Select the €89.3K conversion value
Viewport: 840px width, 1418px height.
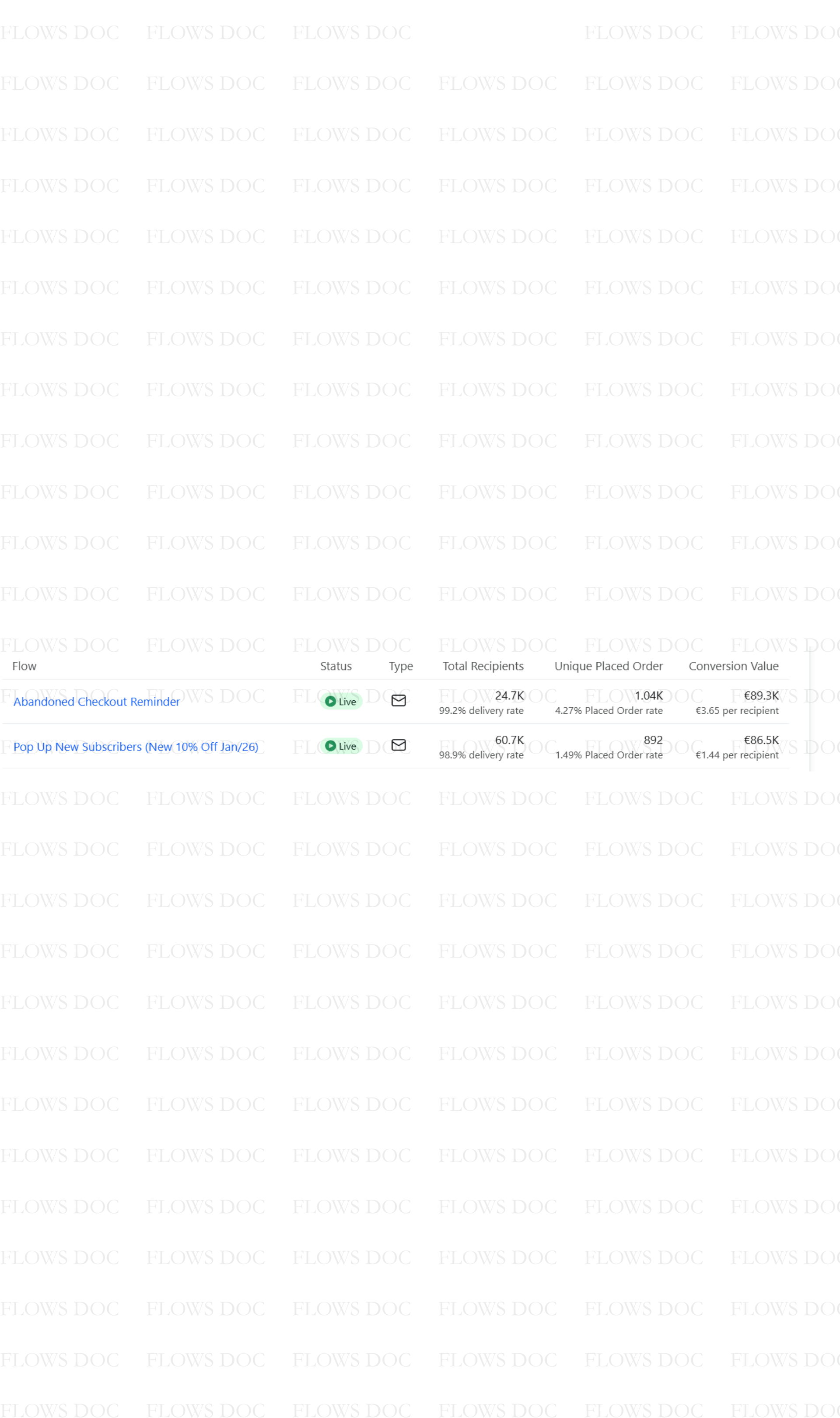761,696
